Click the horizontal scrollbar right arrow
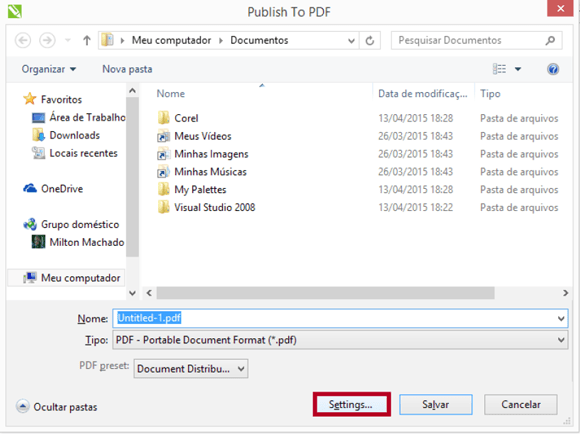This screenshot has width=580, height=434. [565, 293]
